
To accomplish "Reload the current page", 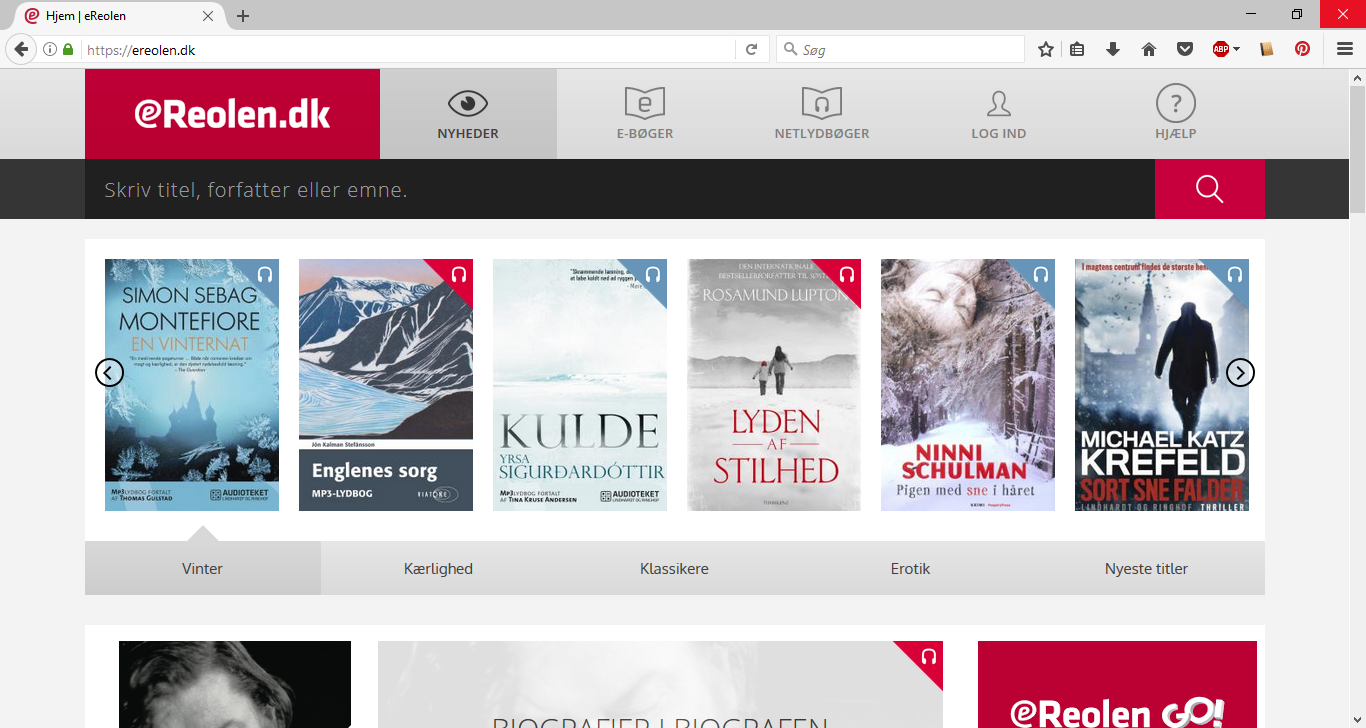I will 752,49.
